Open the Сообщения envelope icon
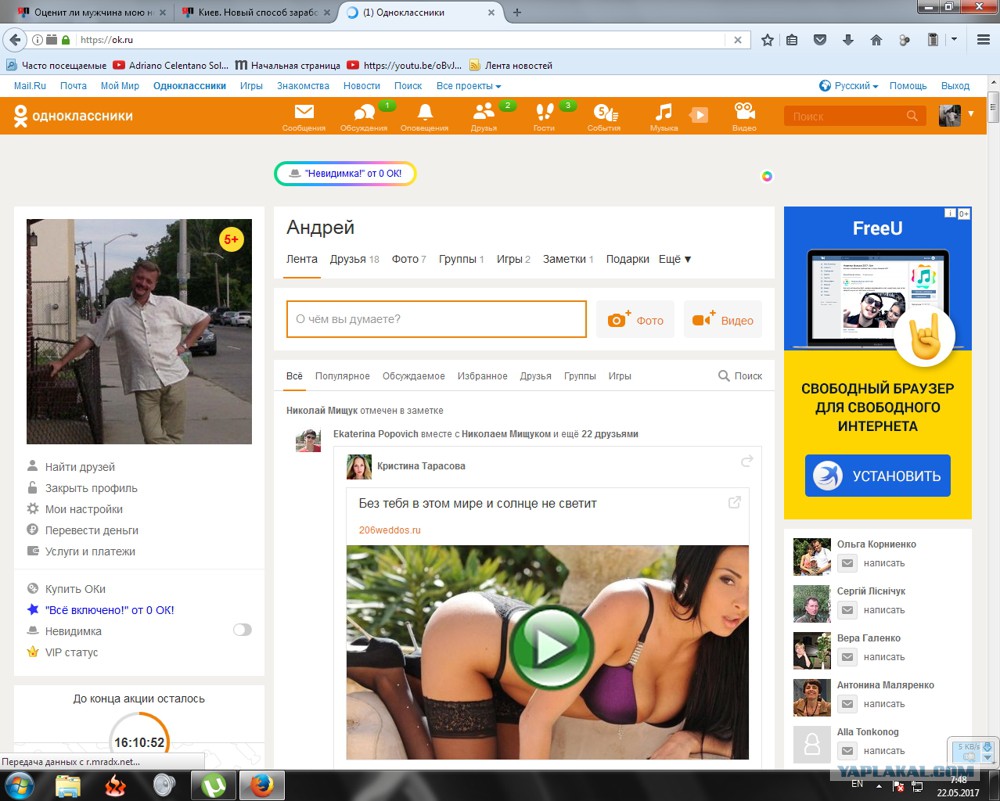Viewport: 1000px width, 801px height. [x=304, y=112]
